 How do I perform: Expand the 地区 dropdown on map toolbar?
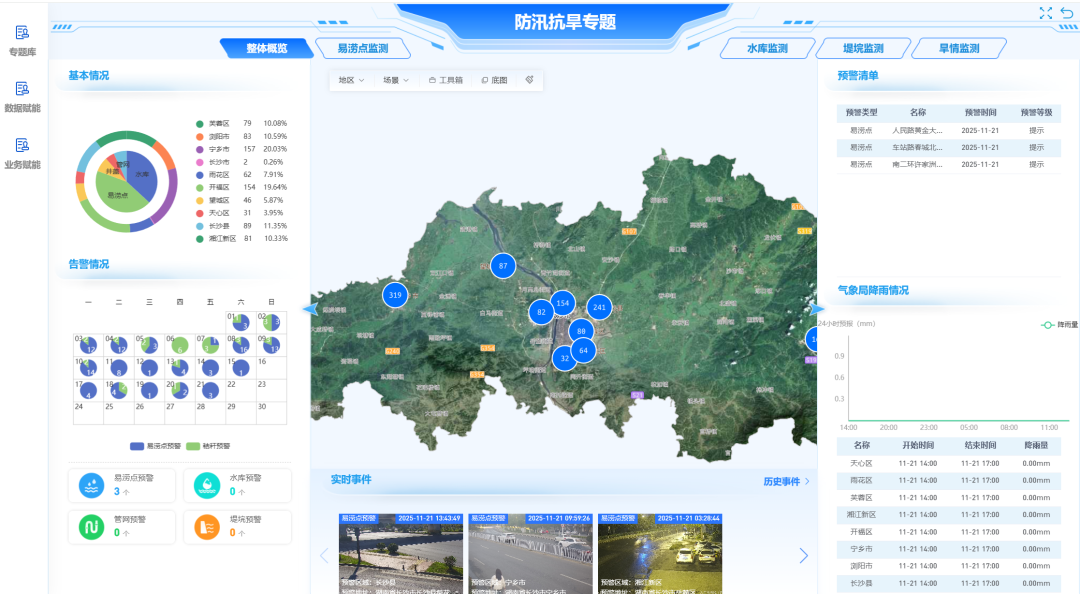pos(351,80)
